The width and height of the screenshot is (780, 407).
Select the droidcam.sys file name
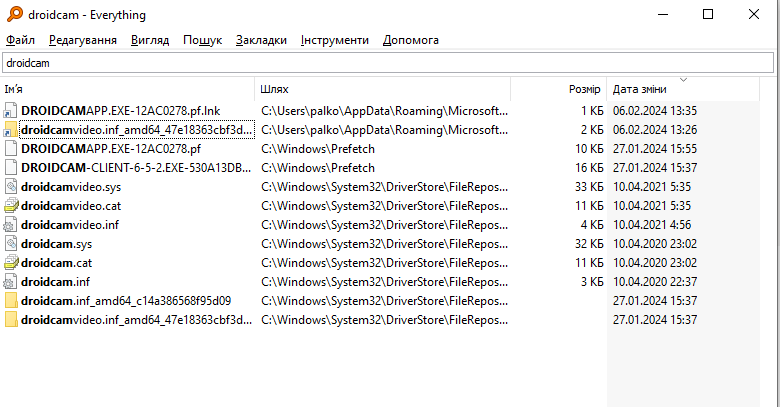57,244
